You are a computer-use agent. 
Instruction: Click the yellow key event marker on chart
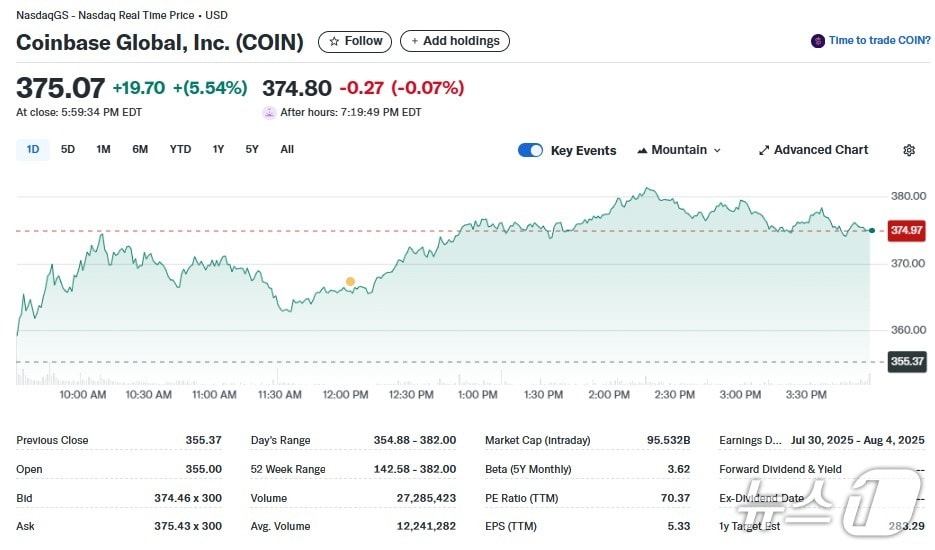click(350, 281)
